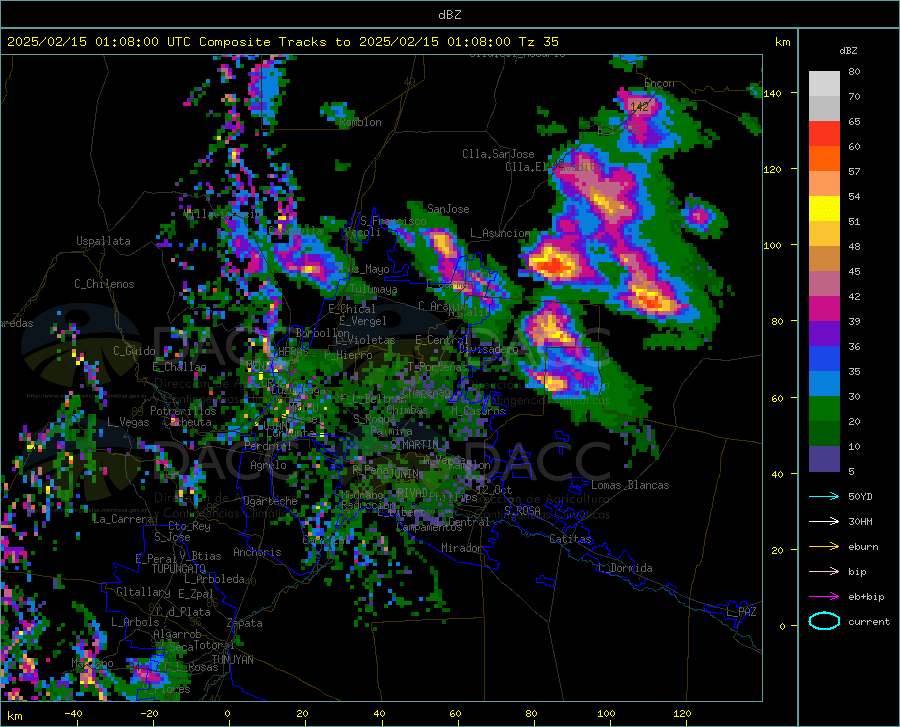Click the cyan current-storm ellipse in legend
The width and height of the screenshot is (900, 727).
pos(824,621)
